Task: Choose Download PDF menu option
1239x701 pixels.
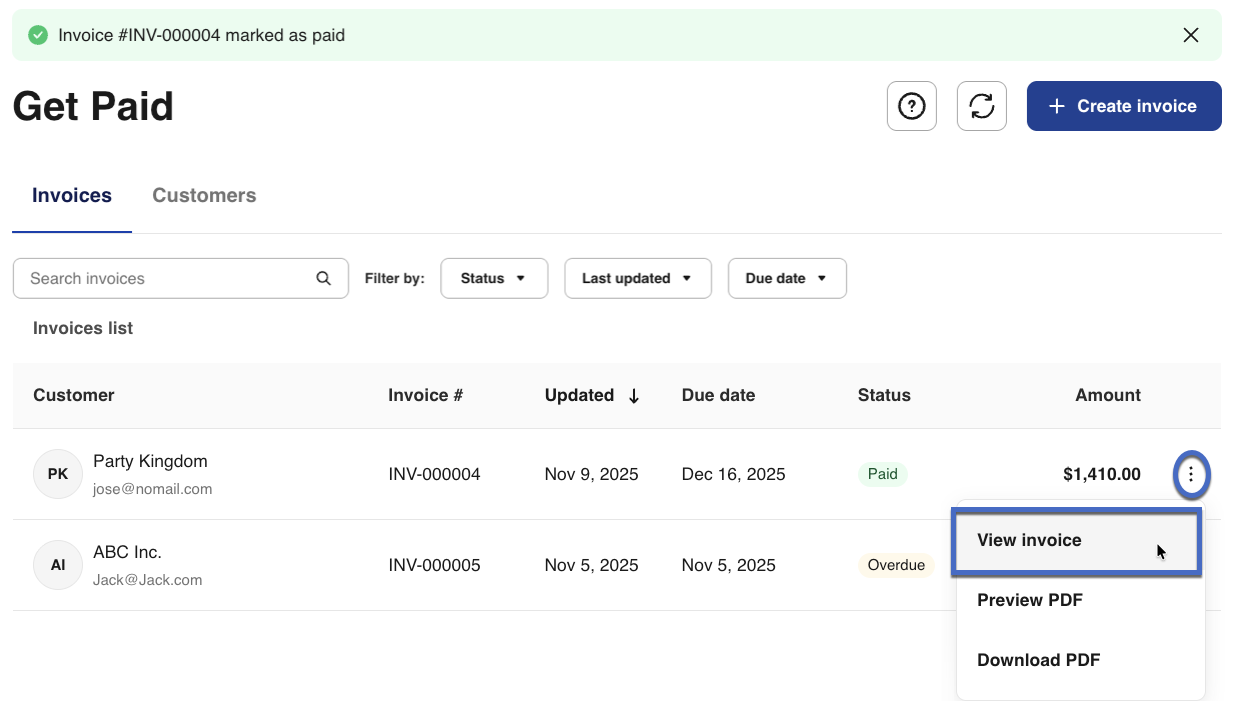Action: point(1038,660)
